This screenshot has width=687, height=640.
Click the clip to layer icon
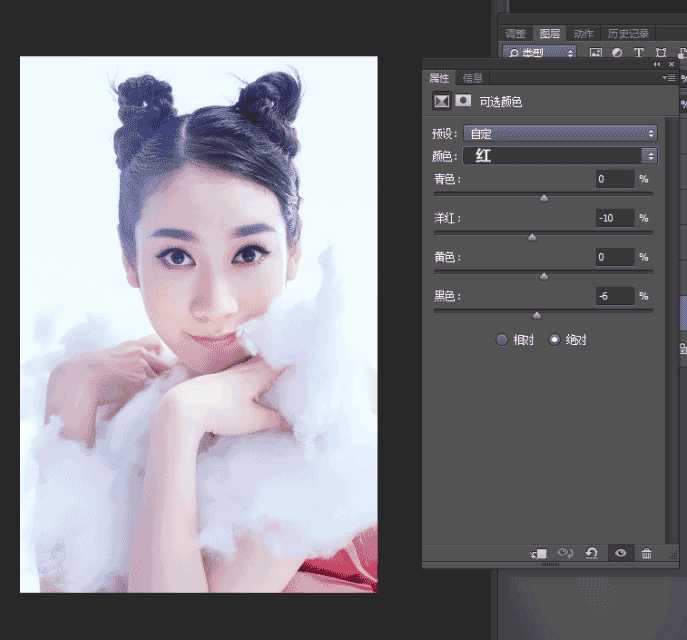coord(539,553)
